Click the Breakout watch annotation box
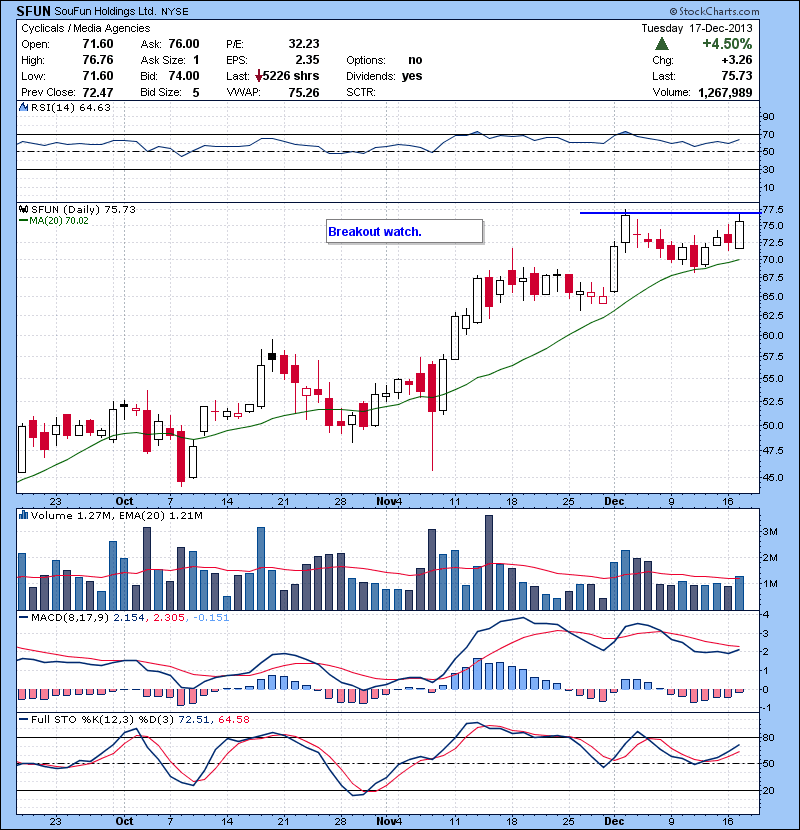The width and height of the screenshot is (800, 830). pos(405,231)
